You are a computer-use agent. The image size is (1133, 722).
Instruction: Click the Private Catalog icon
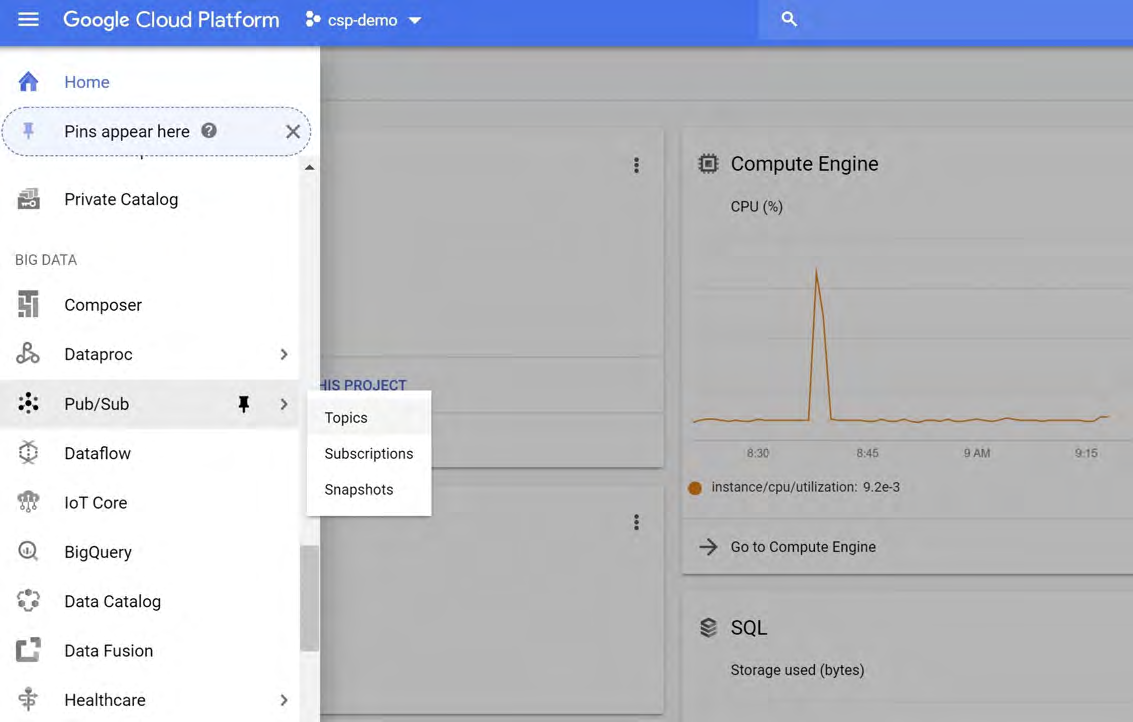coord(28,199)
